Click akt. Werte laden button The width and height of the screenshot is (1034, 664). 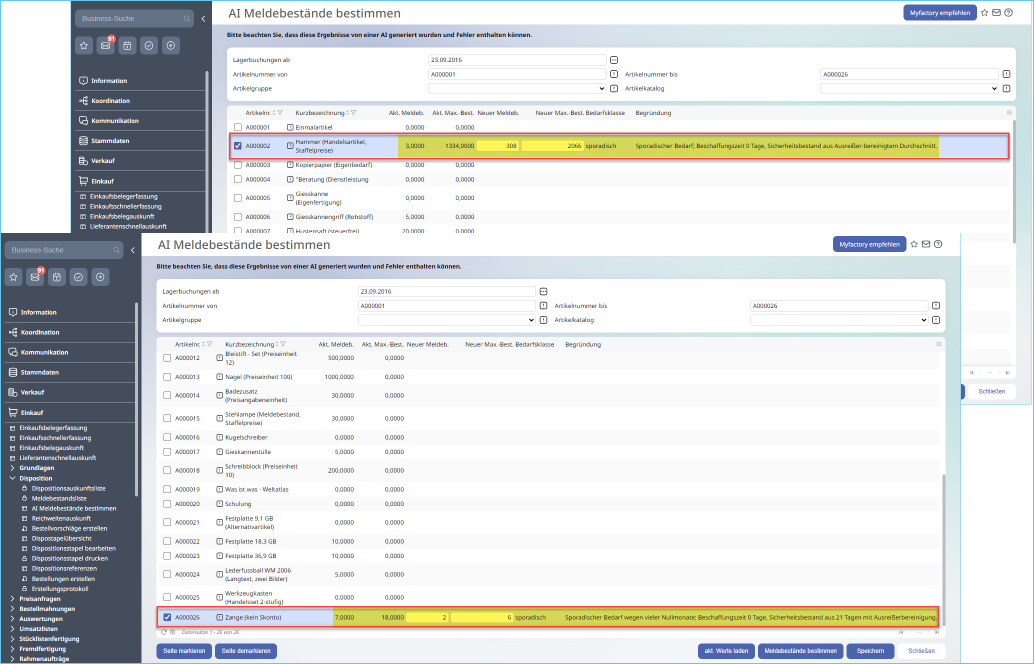click(726, 651)
